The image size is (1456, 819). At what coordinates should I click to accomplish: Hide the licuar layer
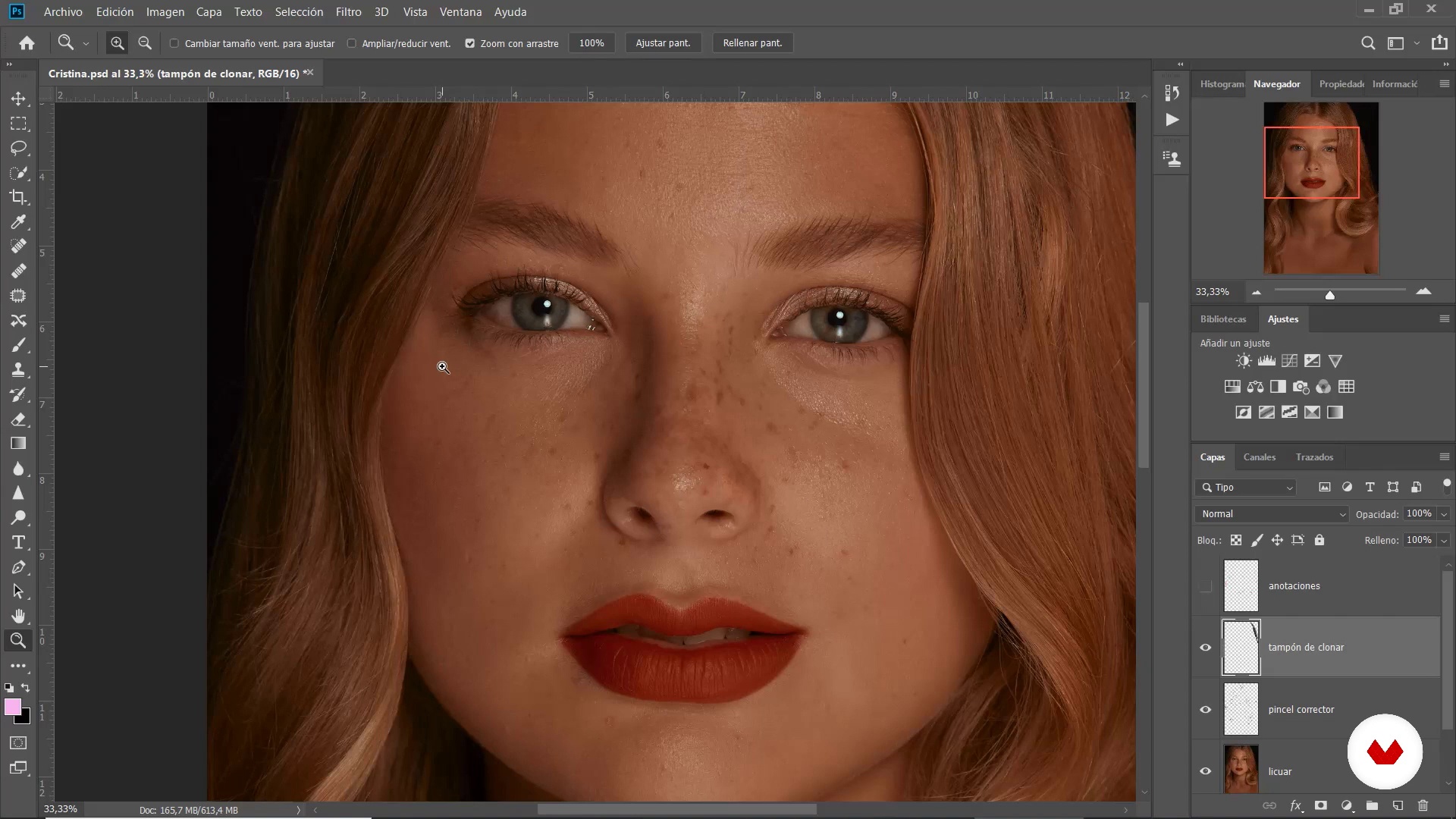coord(1206,771)
